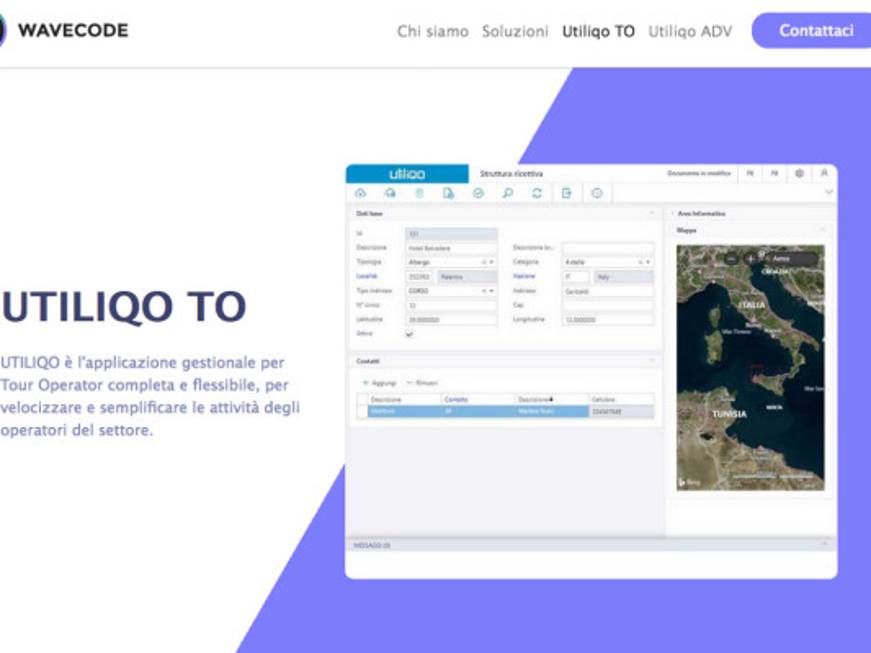Clear the Tipo indirizzo field with its x
Viewport: 871px width, 653px height.
coord(483,291)
